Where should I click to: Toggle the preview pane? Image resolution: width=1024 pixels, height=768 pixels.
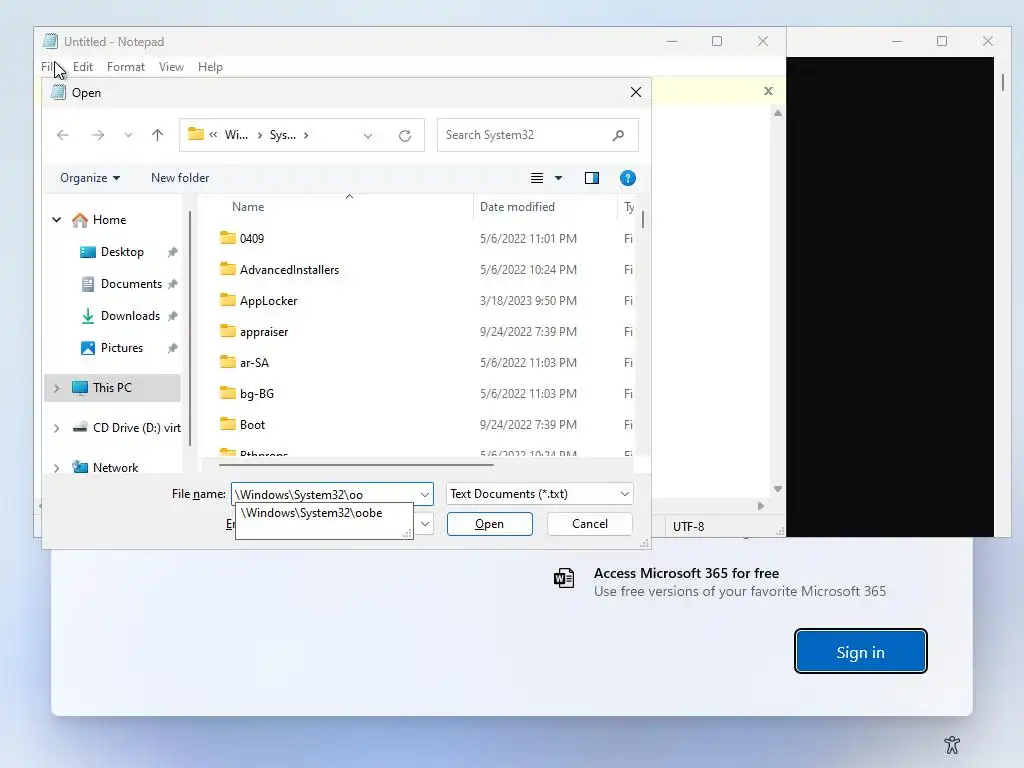[x=592, y=178]
